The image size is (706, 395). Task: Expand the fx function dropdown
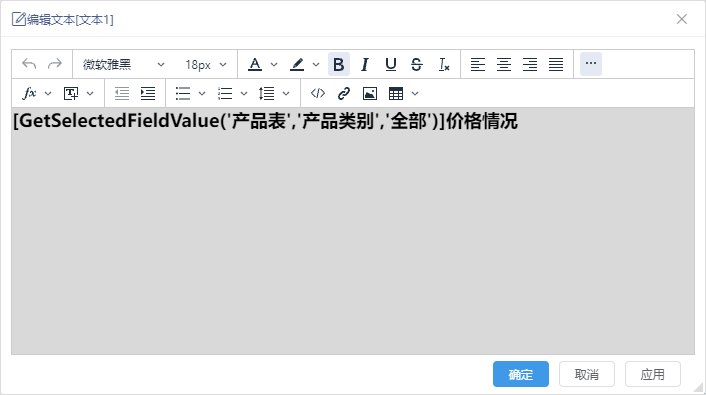pos(48,94)
